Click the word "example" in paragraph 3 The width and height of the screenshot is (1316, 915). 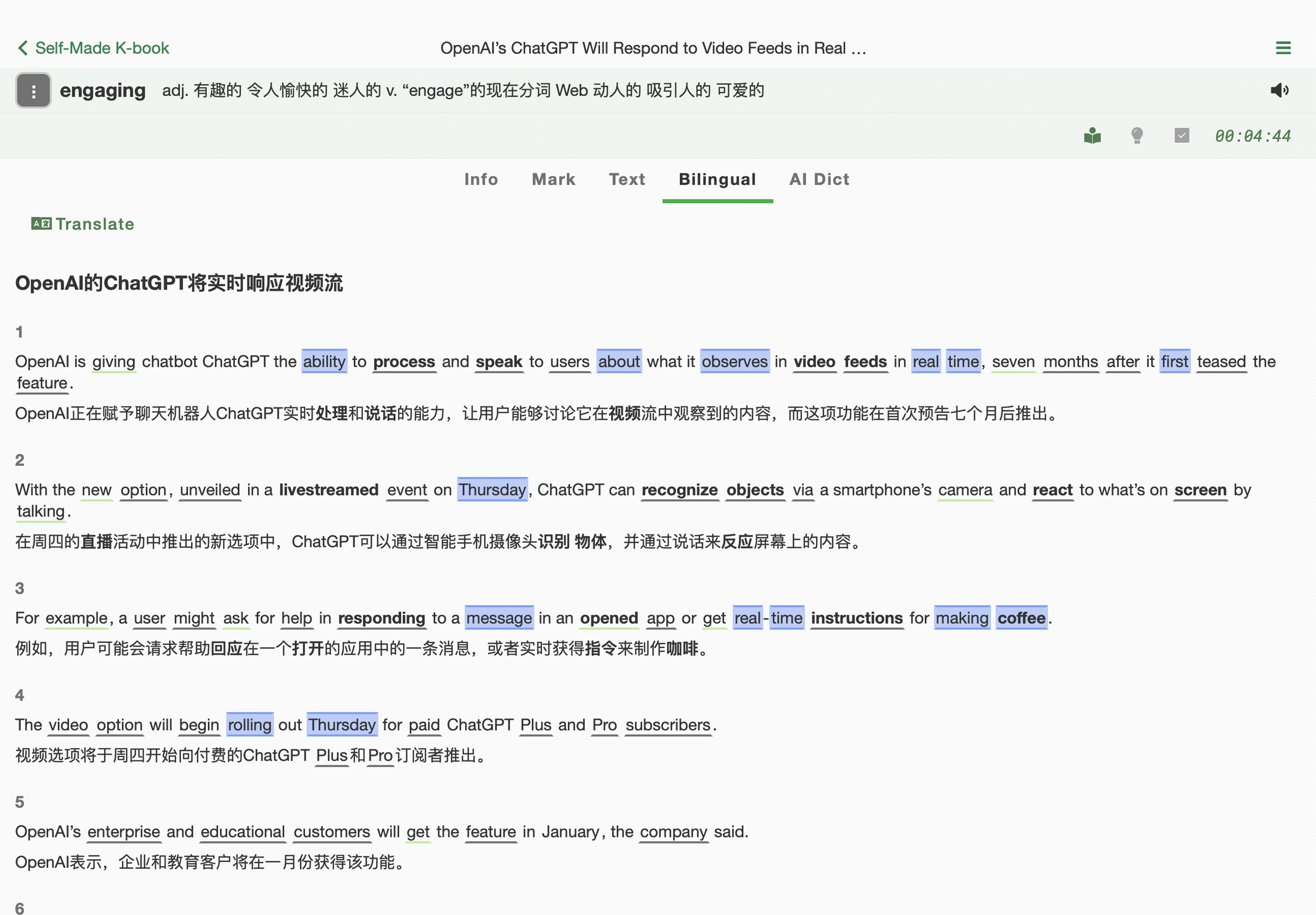[x=77, y=619]
